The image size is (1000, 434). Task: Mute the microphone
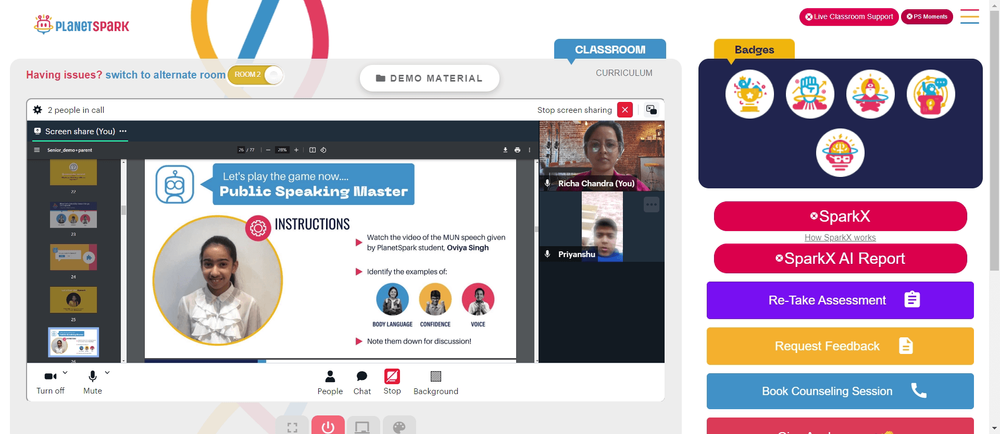click(x=92, y=382)
